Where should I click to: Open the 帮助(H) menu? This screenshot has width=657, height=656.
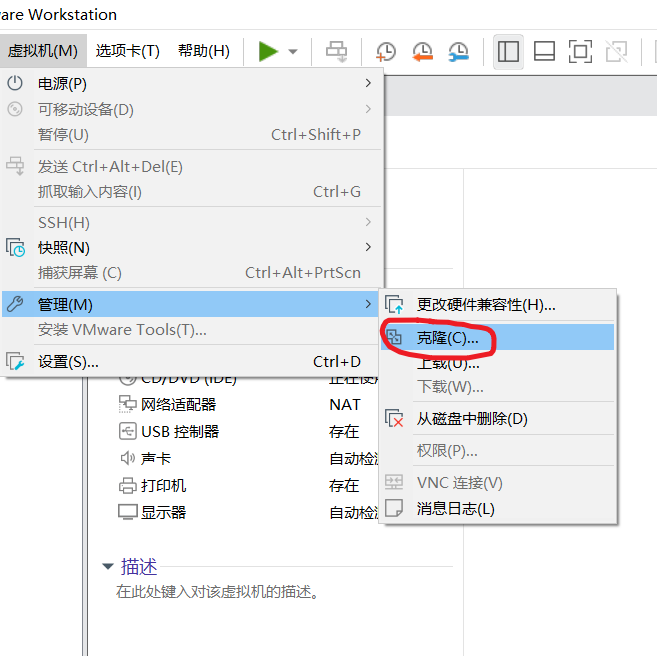pyautogui.click(x=204, y=51)
